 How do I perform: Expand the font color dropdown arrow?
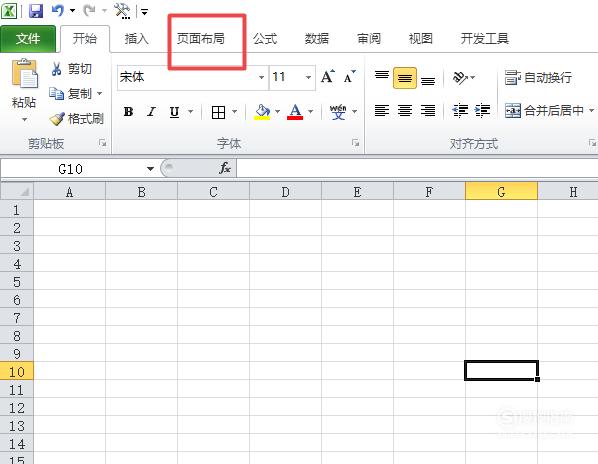(310, 112)
